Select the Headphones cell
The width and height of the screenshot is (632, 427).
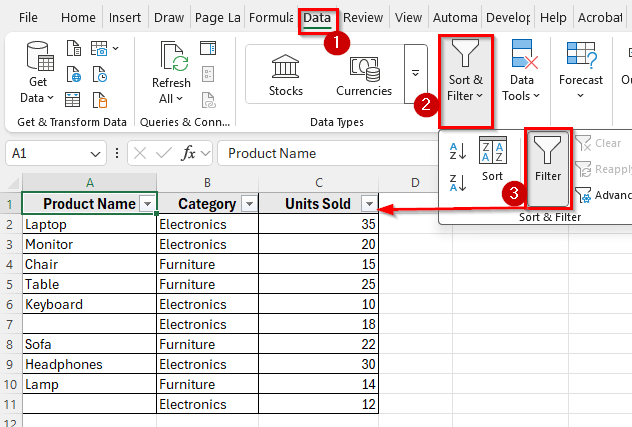89,364
